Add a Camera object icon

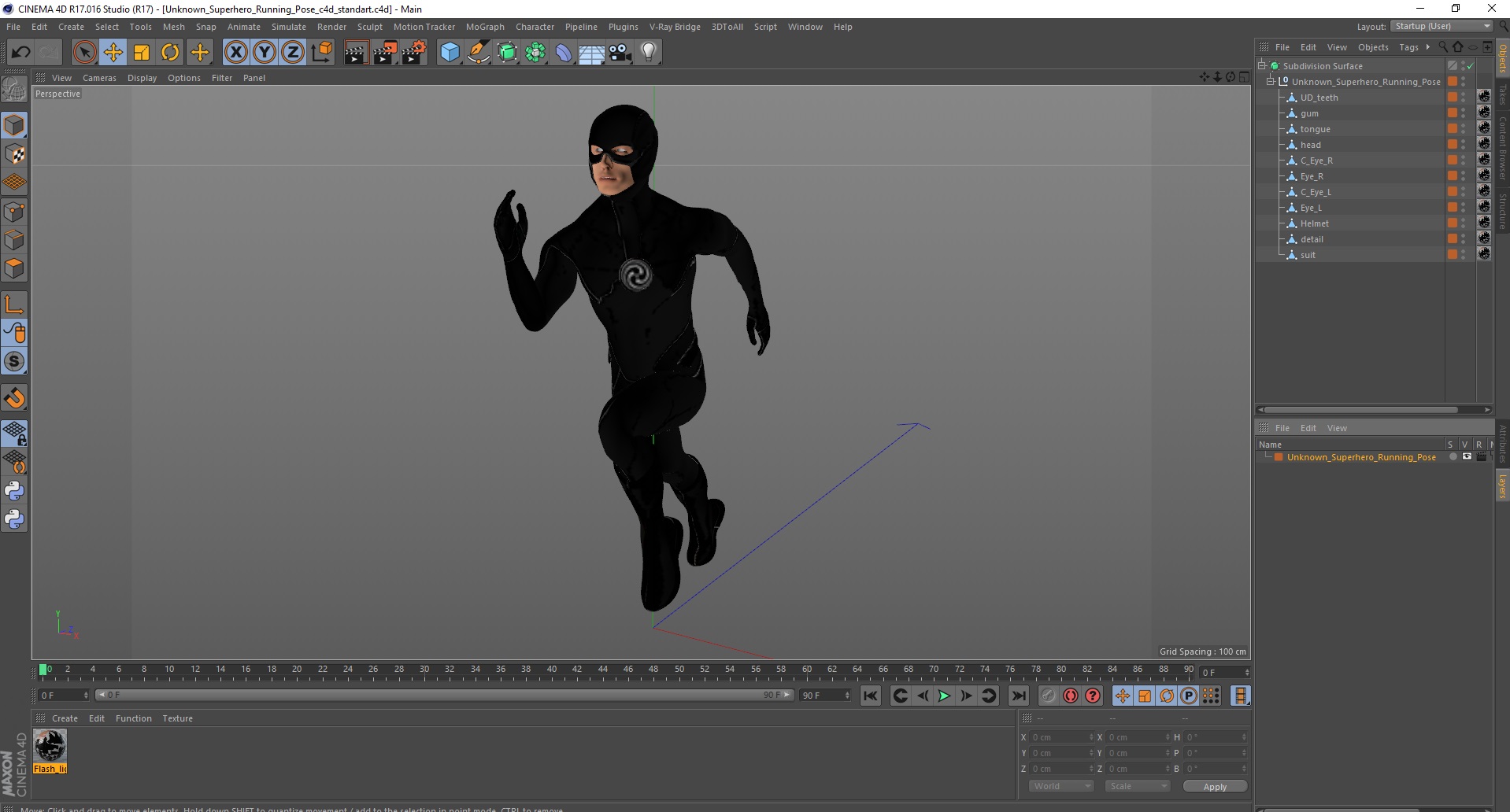pos(620,53)
